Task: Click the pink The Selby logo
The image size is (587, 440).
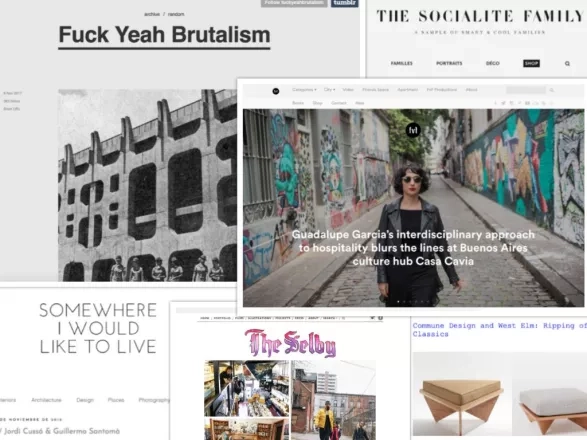Action: 291,343
